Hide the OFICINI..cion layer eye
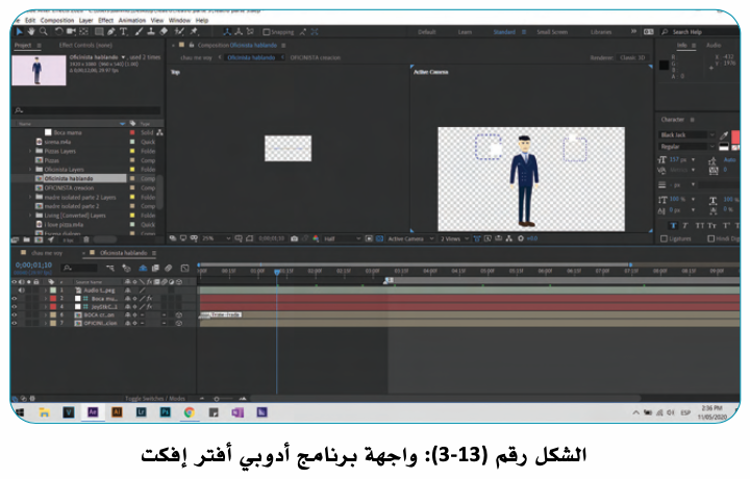This screenshot has width=750, height=479. tap(14, 323)
